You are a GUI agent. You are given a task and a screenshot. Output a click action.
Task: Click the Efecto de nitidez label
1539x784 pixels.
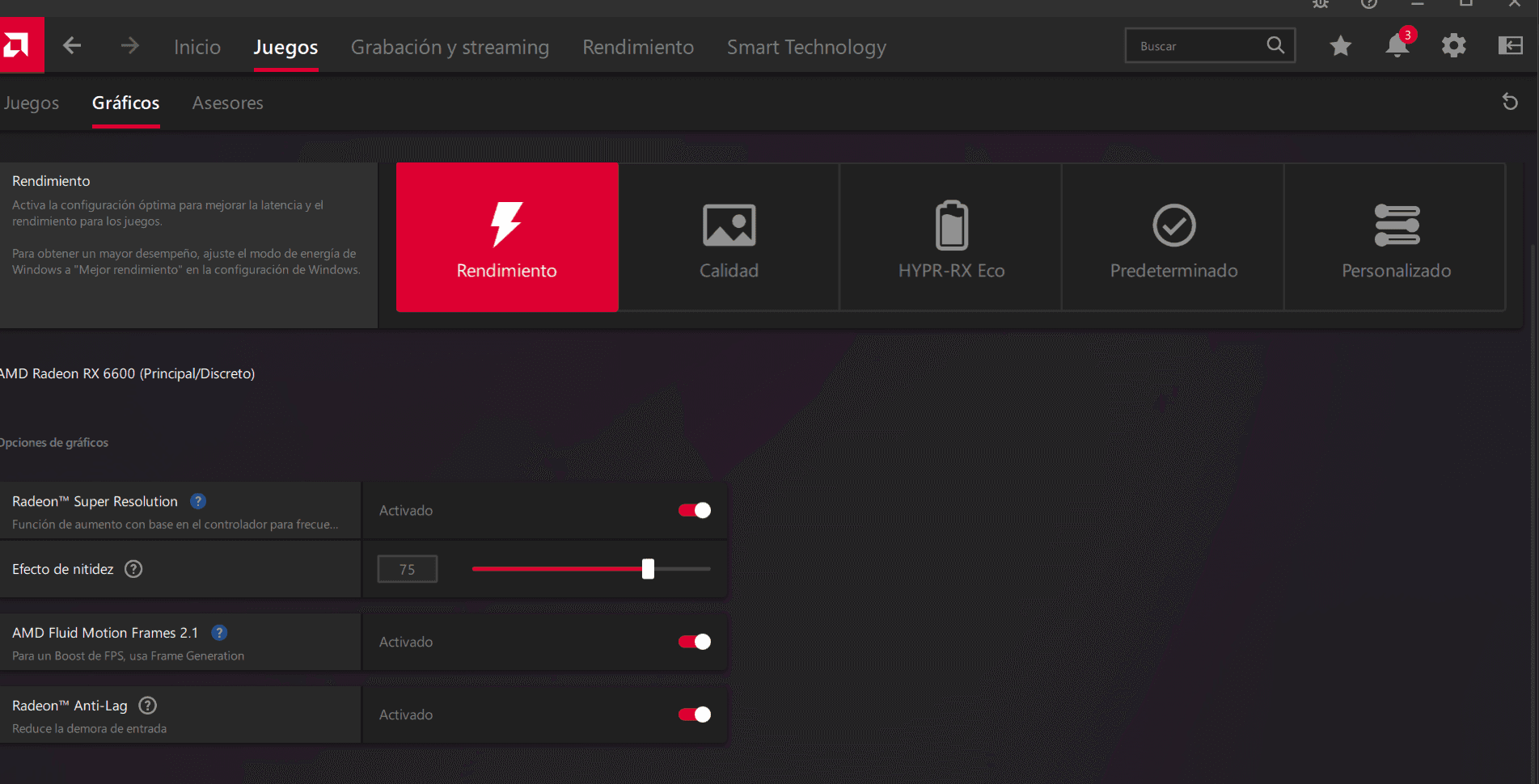(63, 569)
